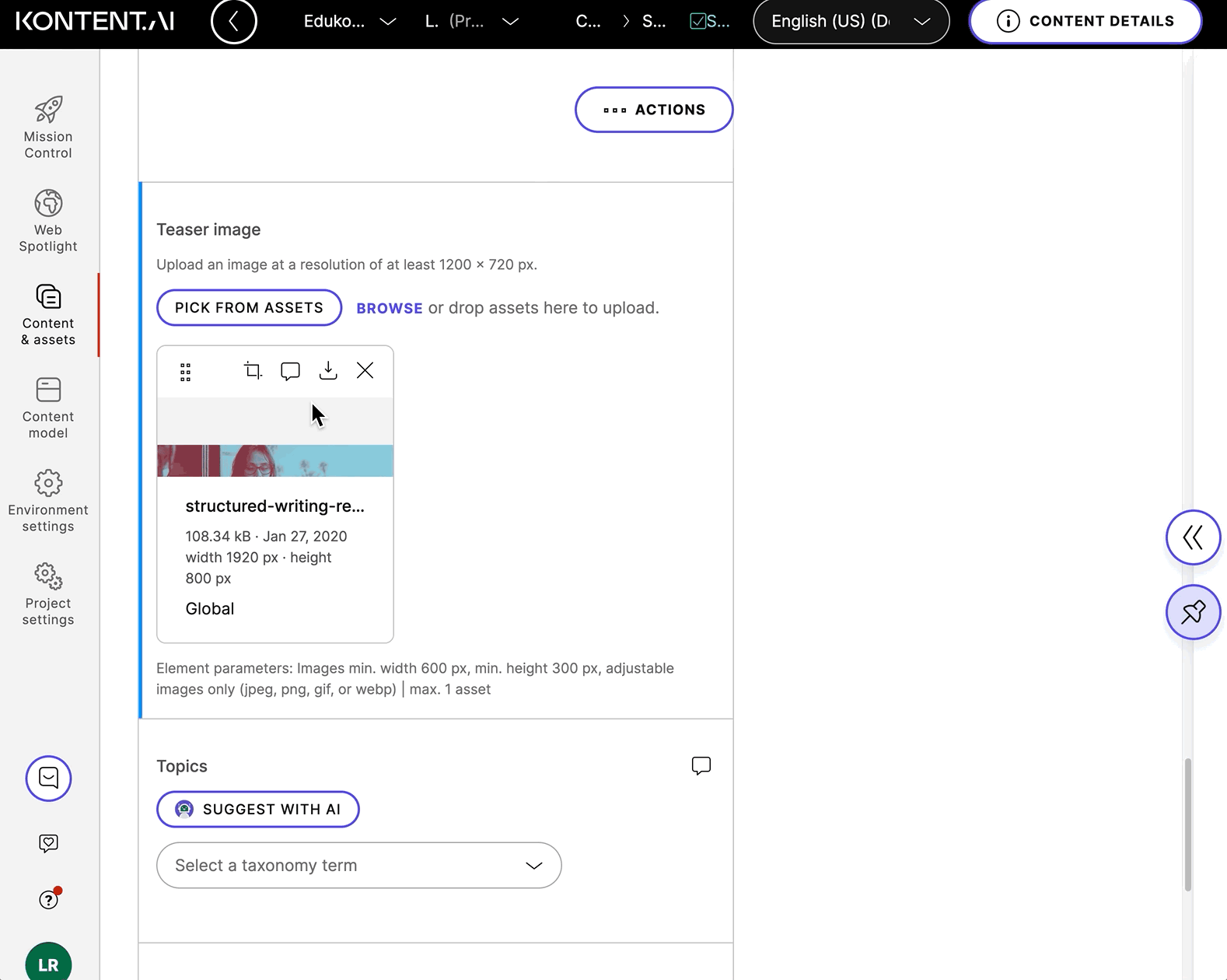1227x980 pixels.
Task: Click the Pick from Assets button
Action: click(x=249, y=308)
